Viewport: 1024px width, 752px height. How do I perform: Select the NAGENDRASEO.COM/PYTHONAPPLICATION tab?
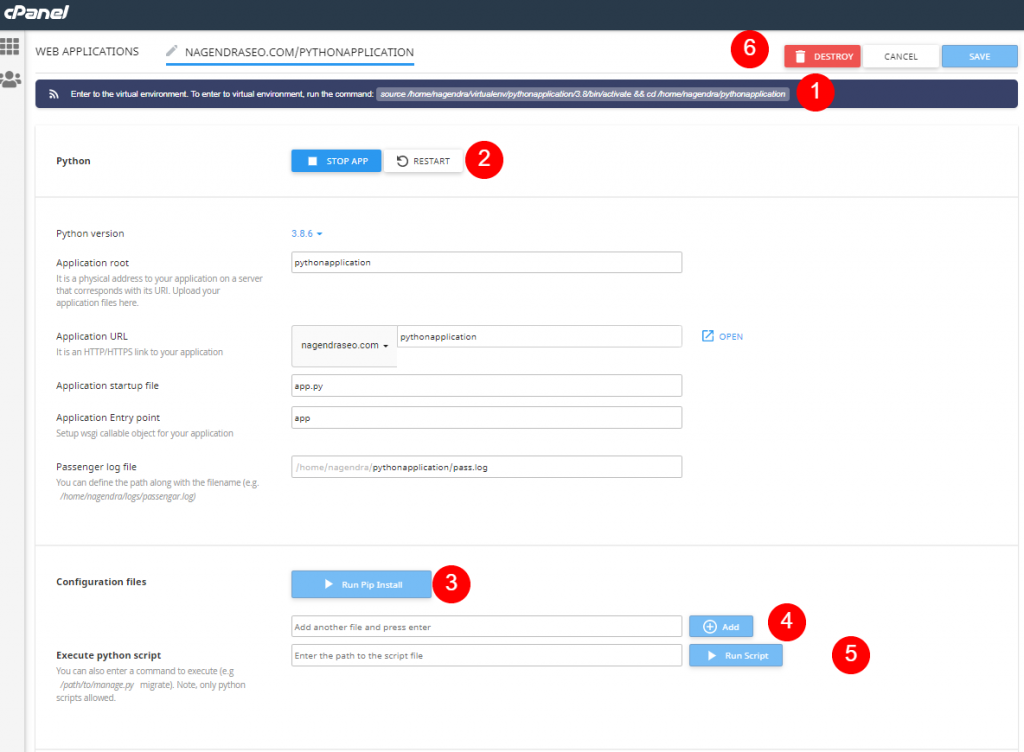299,52
